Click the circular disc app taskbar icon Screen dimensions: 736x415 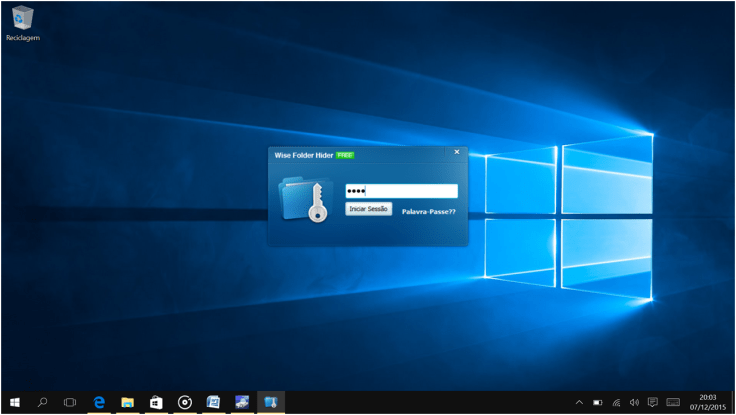(x=185, y=402)
